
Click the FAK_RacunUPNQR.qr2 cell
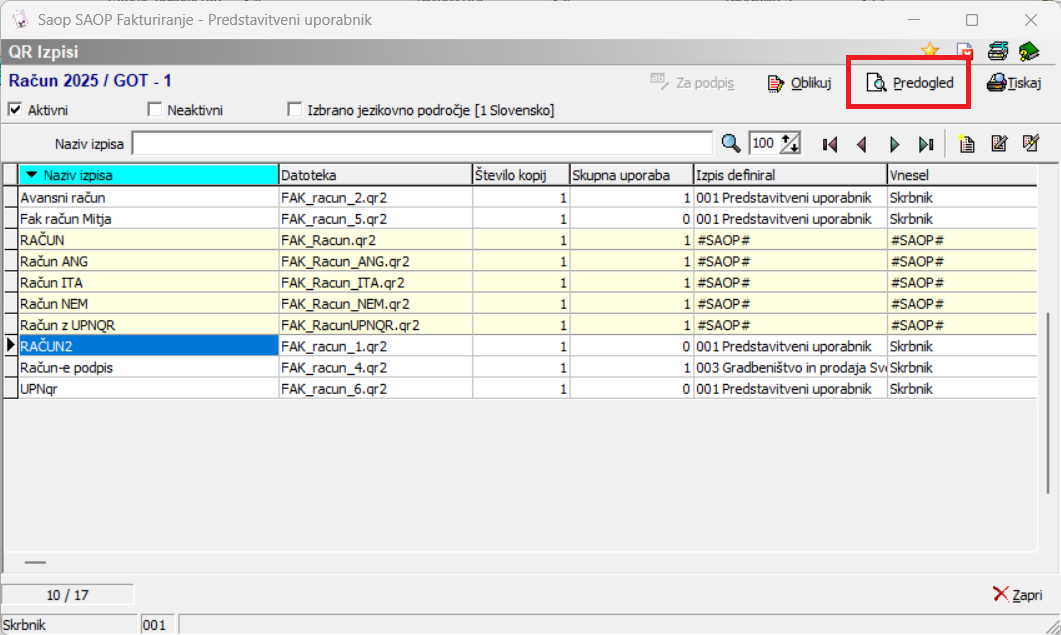pyautogui.click(x=376, y=325)
